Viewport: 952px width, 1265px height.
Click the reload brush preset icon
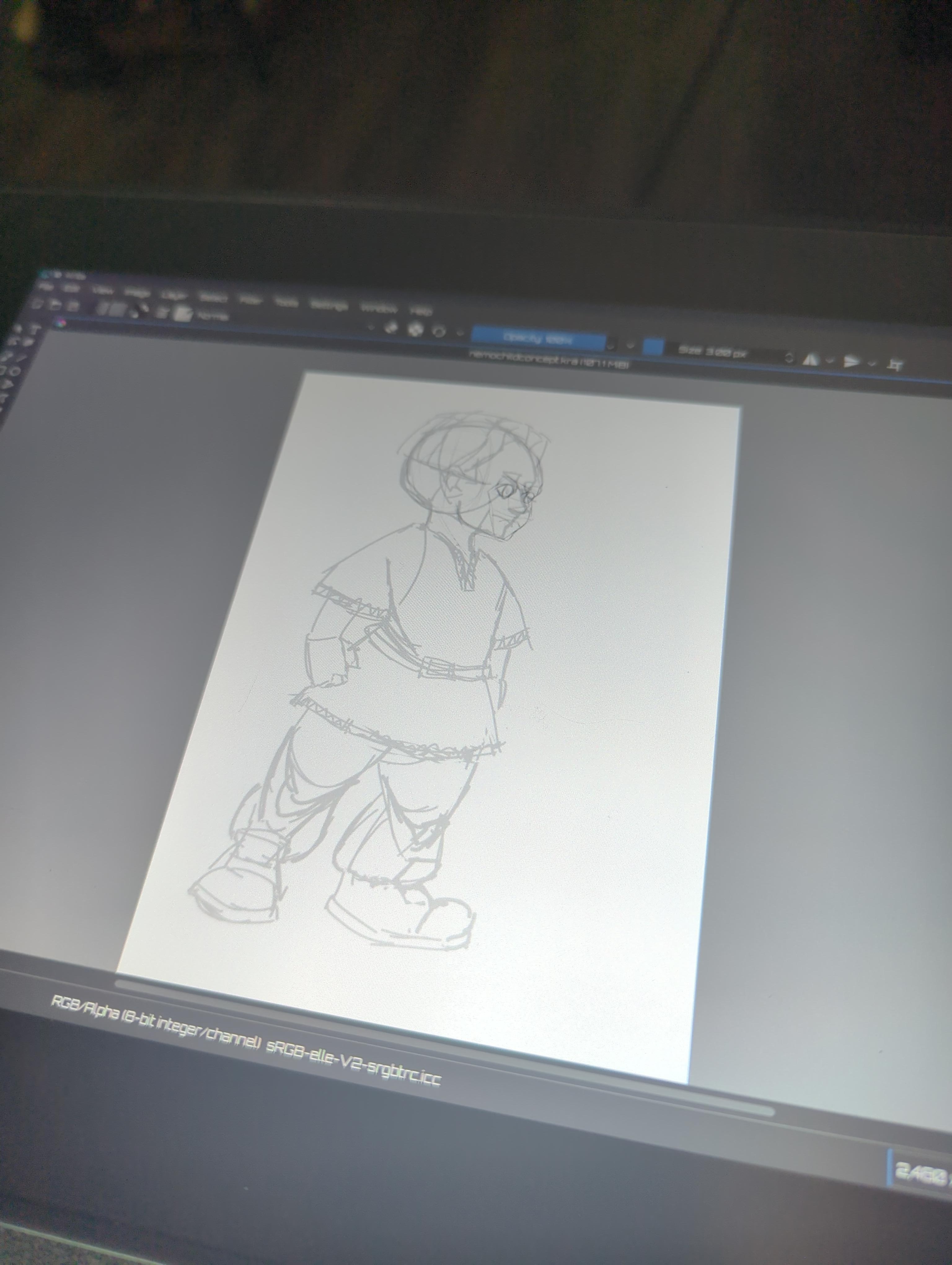(439, 331)
